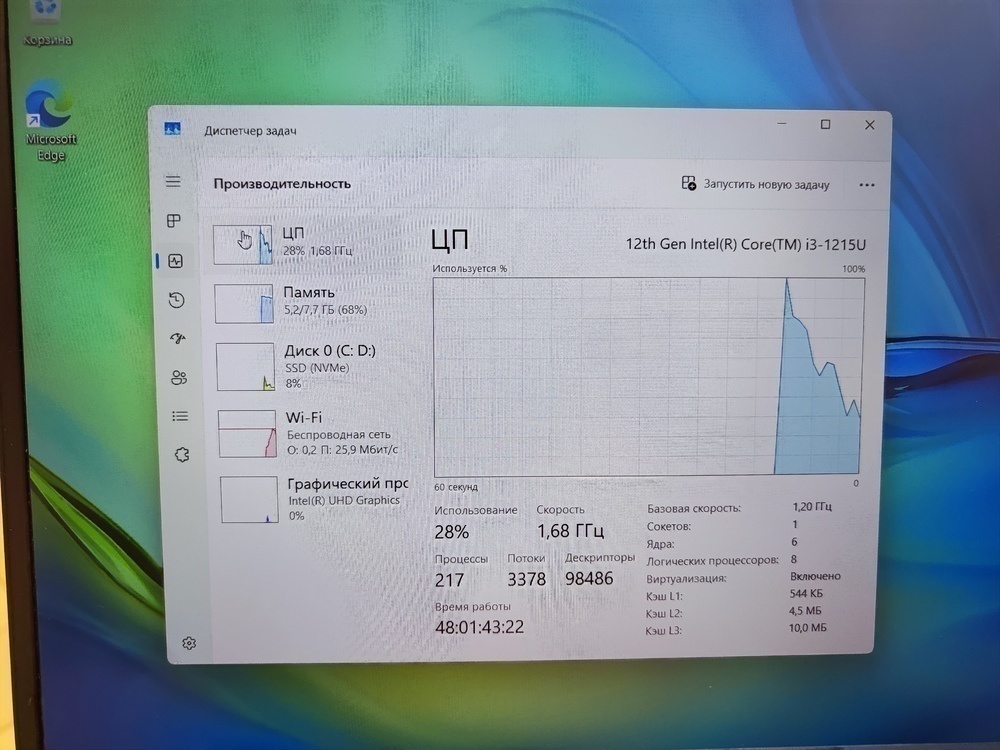
Task: Click the Запустить новую задачу button
Action: [x=757, y=184]
